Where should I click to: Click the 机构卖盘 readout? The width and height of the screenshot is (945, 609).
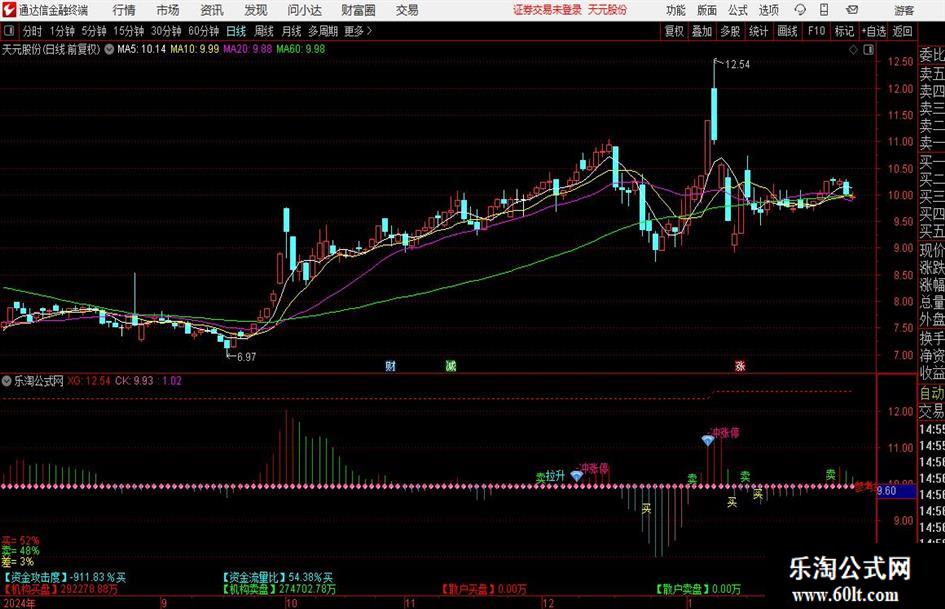coord(279,589)
